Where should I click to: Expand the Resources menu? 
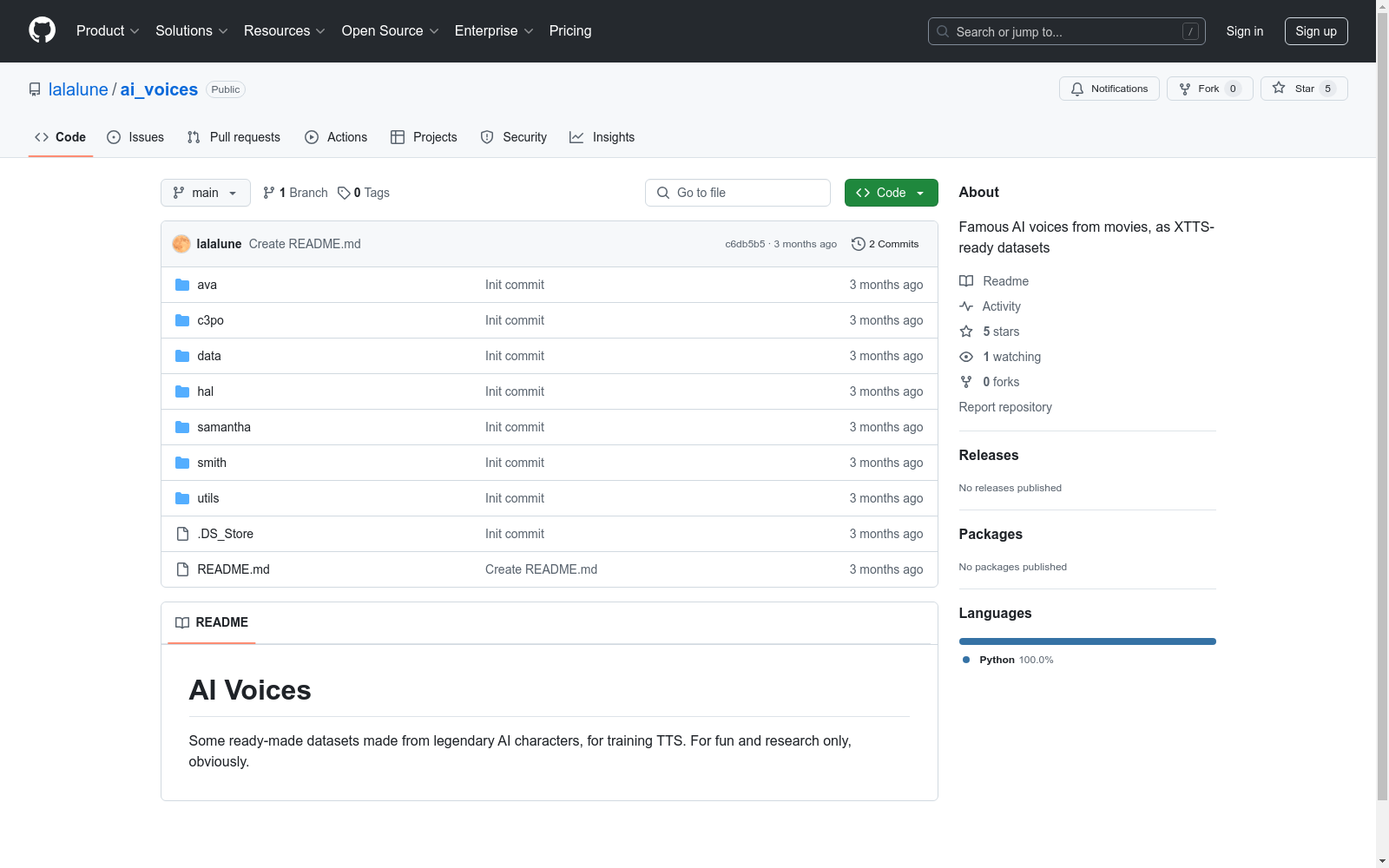(285, 31)
